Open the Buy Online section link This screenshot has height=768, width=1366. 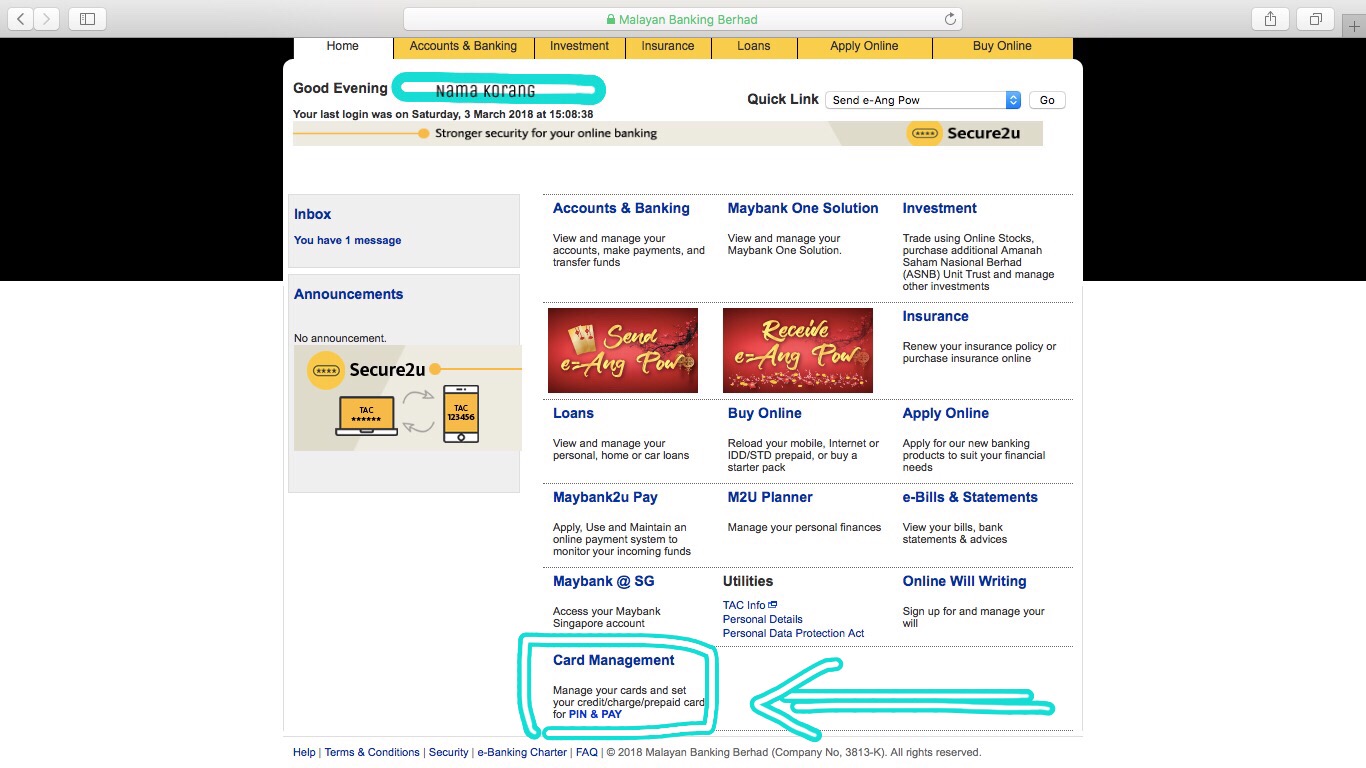click(764, 413)
